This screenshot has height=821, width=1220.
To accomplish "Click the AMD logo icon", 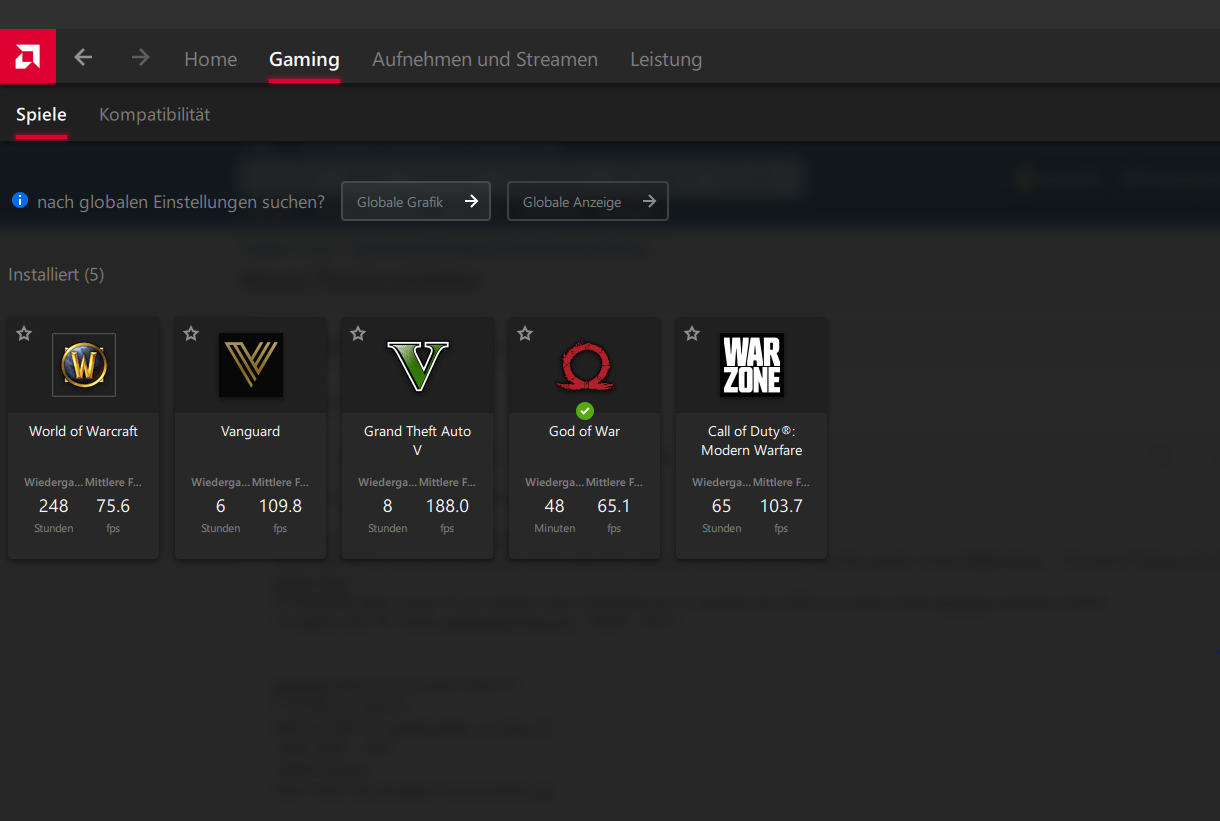I will (x=27, y=58).
